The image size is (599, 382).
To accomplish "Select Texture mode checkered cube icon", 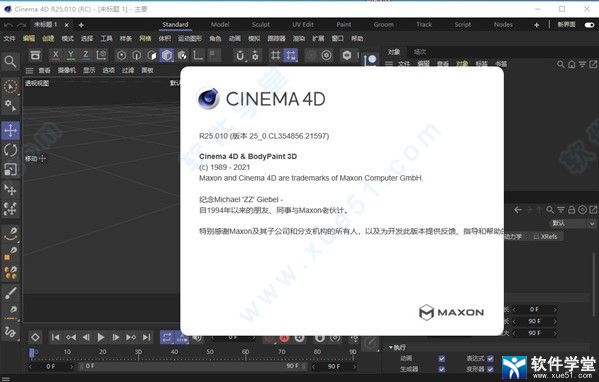I will click(182, 55).
